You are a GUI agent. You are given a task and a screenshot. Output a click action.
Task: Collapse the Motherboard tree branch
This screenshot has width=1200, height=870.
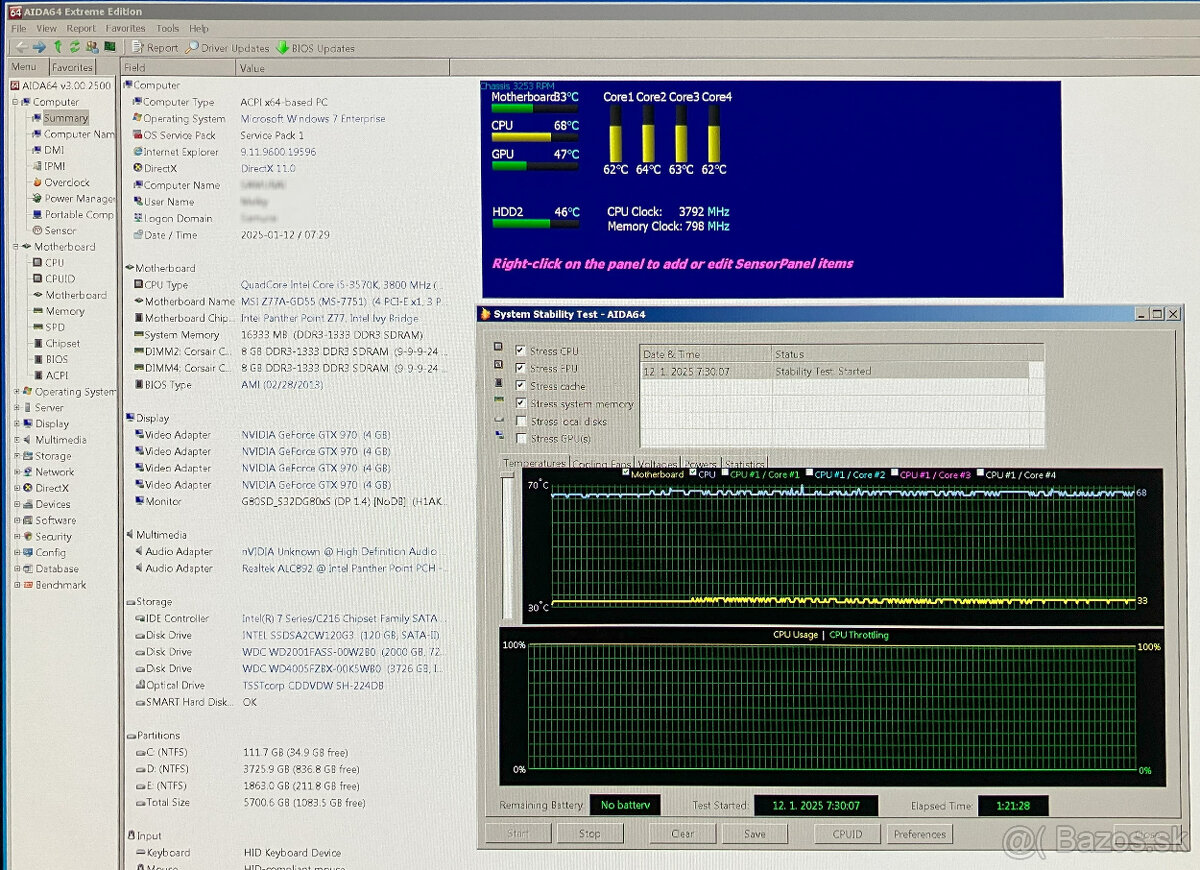pos(15,247)
